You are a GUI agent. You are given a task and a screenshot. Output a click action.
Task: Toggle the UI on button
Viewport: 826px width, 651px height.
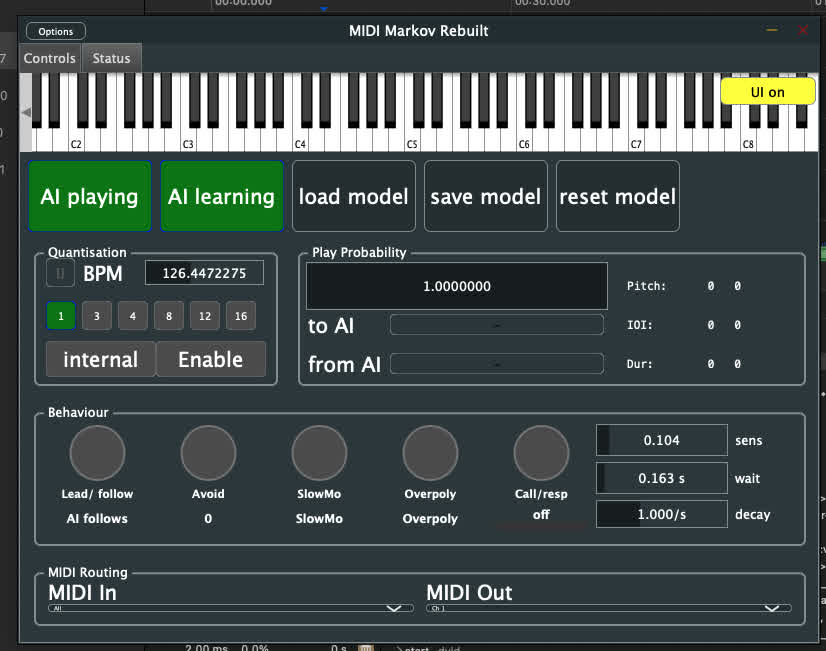click(x=768, y=92)
